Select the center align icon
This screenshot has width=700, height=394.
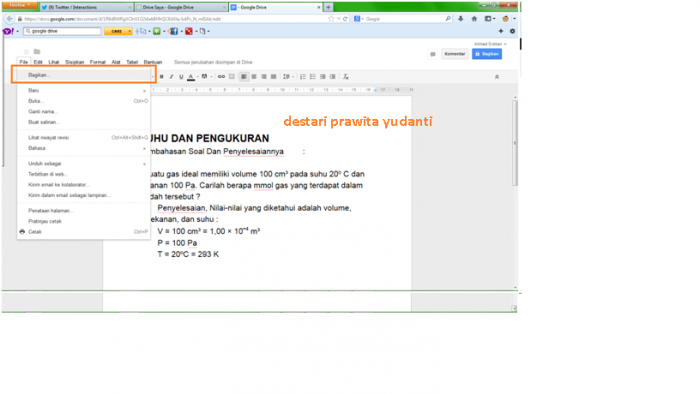point(254,77)
